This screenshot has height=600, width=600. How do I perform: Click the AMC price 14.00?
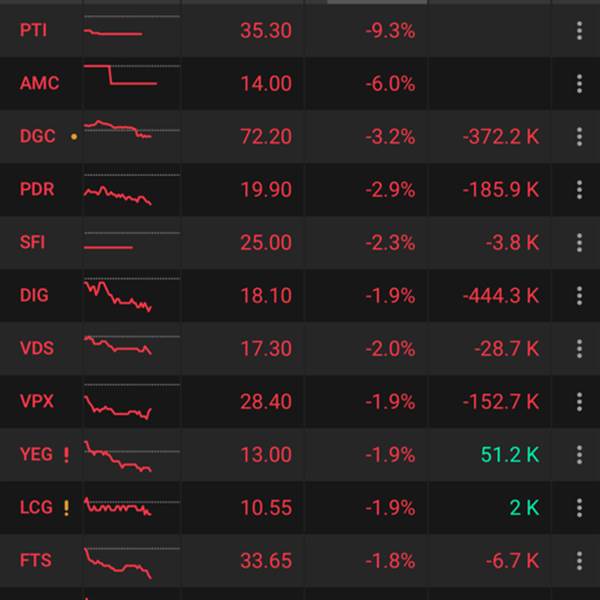coord(266,84)
